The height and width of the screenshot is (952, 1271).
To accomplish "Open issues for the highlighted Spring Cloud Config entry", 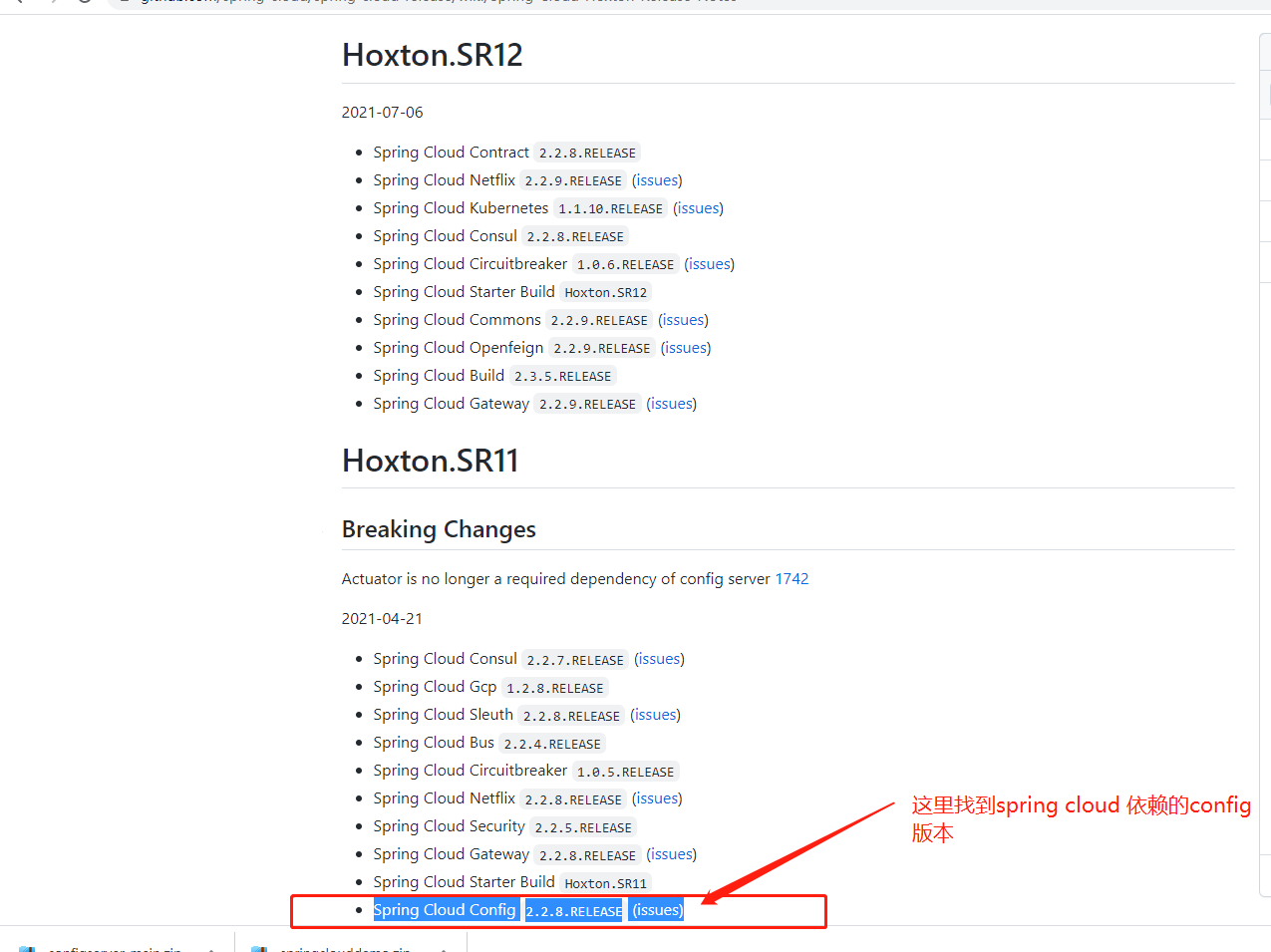I will tap(657, 909).
